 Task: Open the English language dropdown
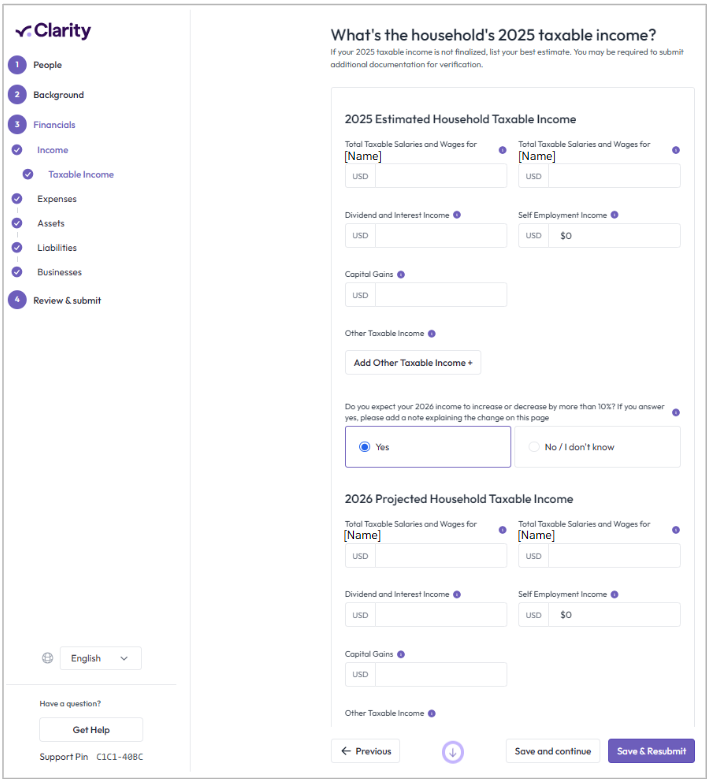pyautogui.click(x=101, y=658)
